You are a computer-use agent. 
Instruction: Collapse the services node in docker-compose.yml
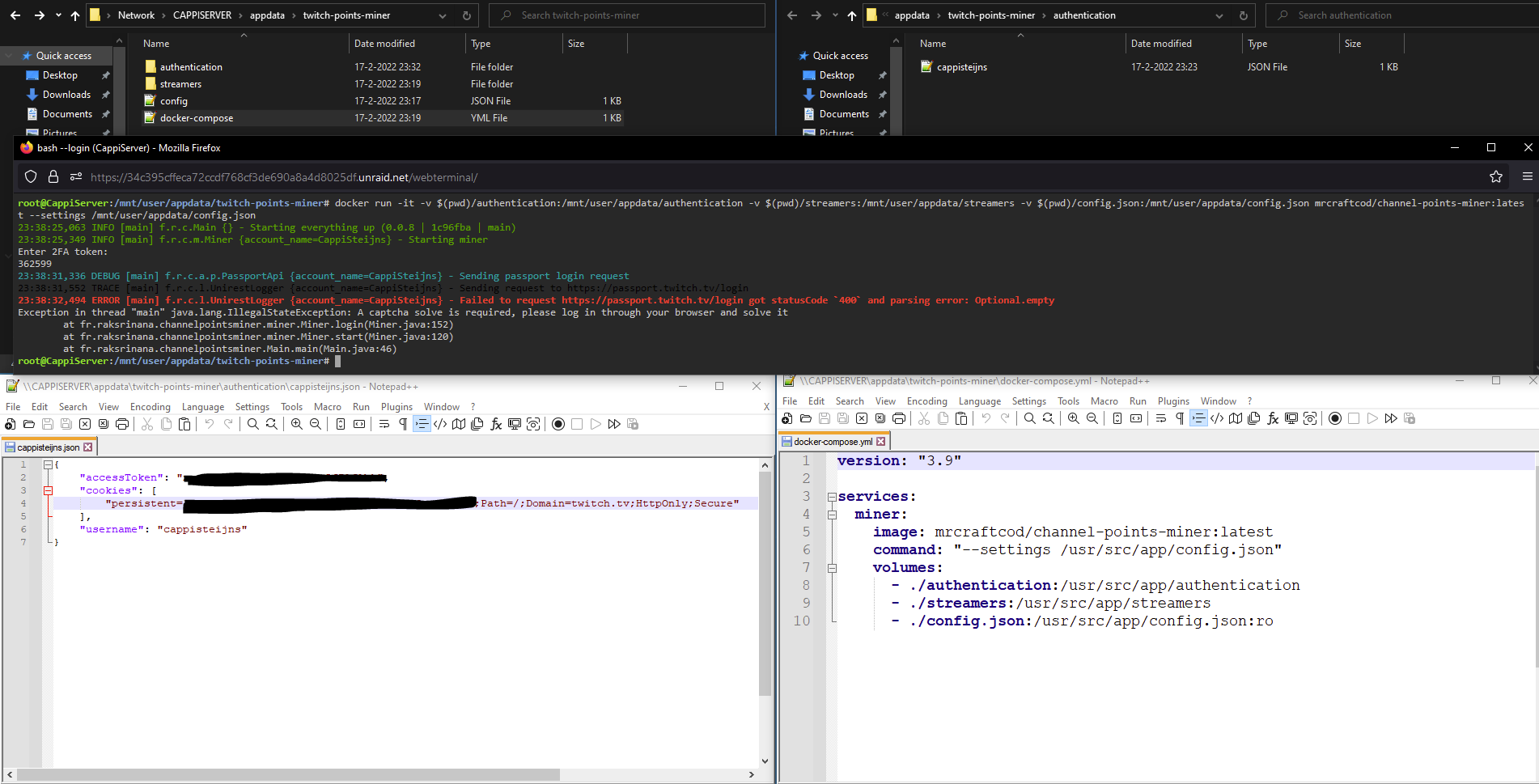click(x=832, y=496)
